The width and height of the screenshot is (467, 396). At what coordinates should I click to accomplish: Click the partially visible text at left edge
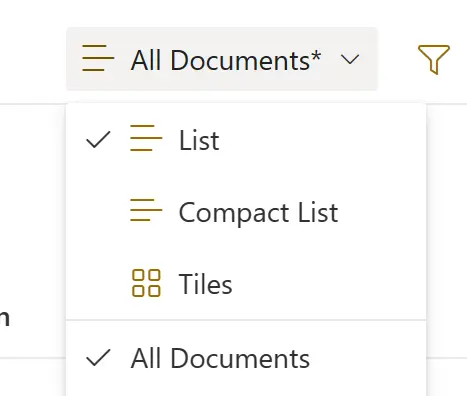pyautogui.click(x=4, y=318)
